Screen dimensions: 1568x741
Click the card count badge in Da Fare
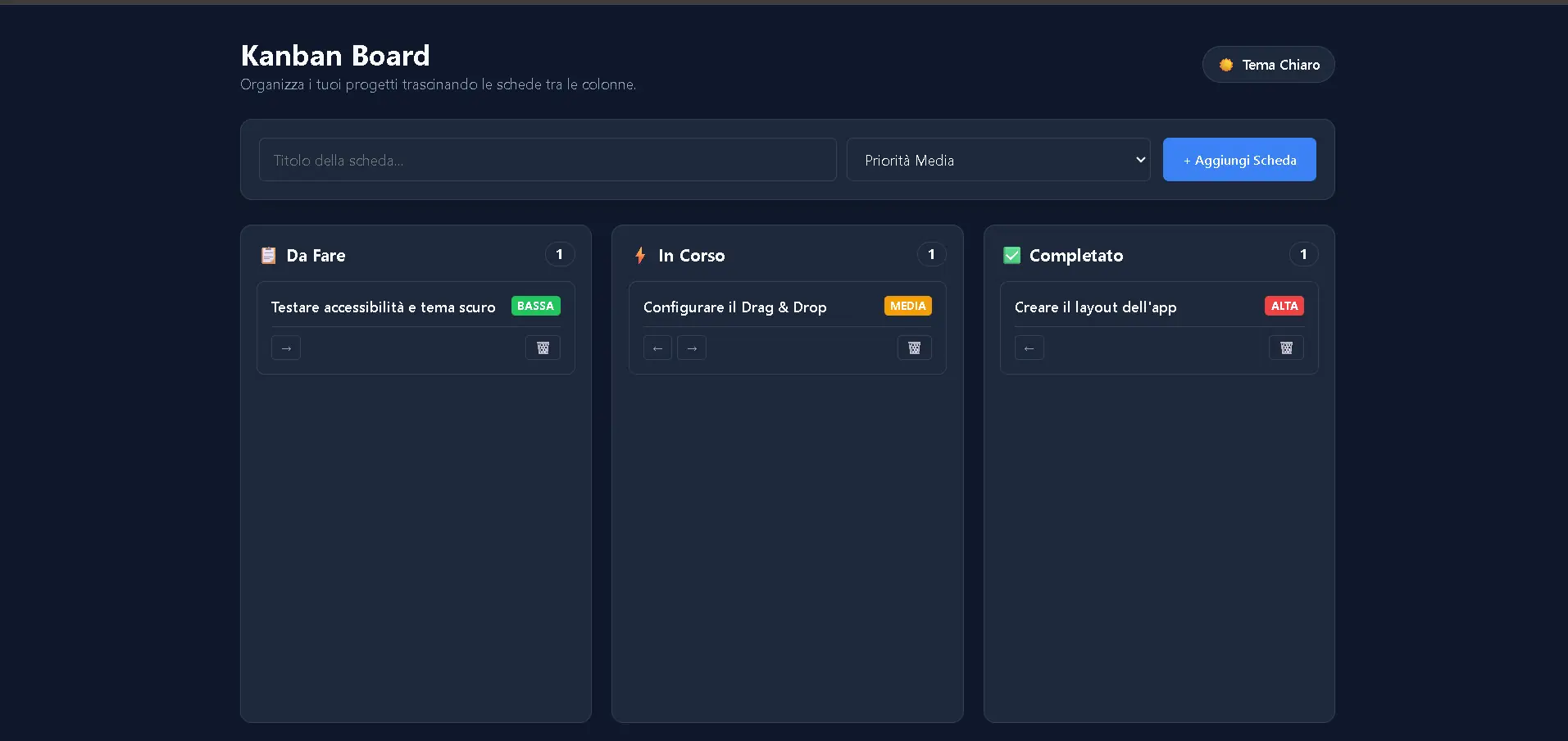(x=560, y=254)
